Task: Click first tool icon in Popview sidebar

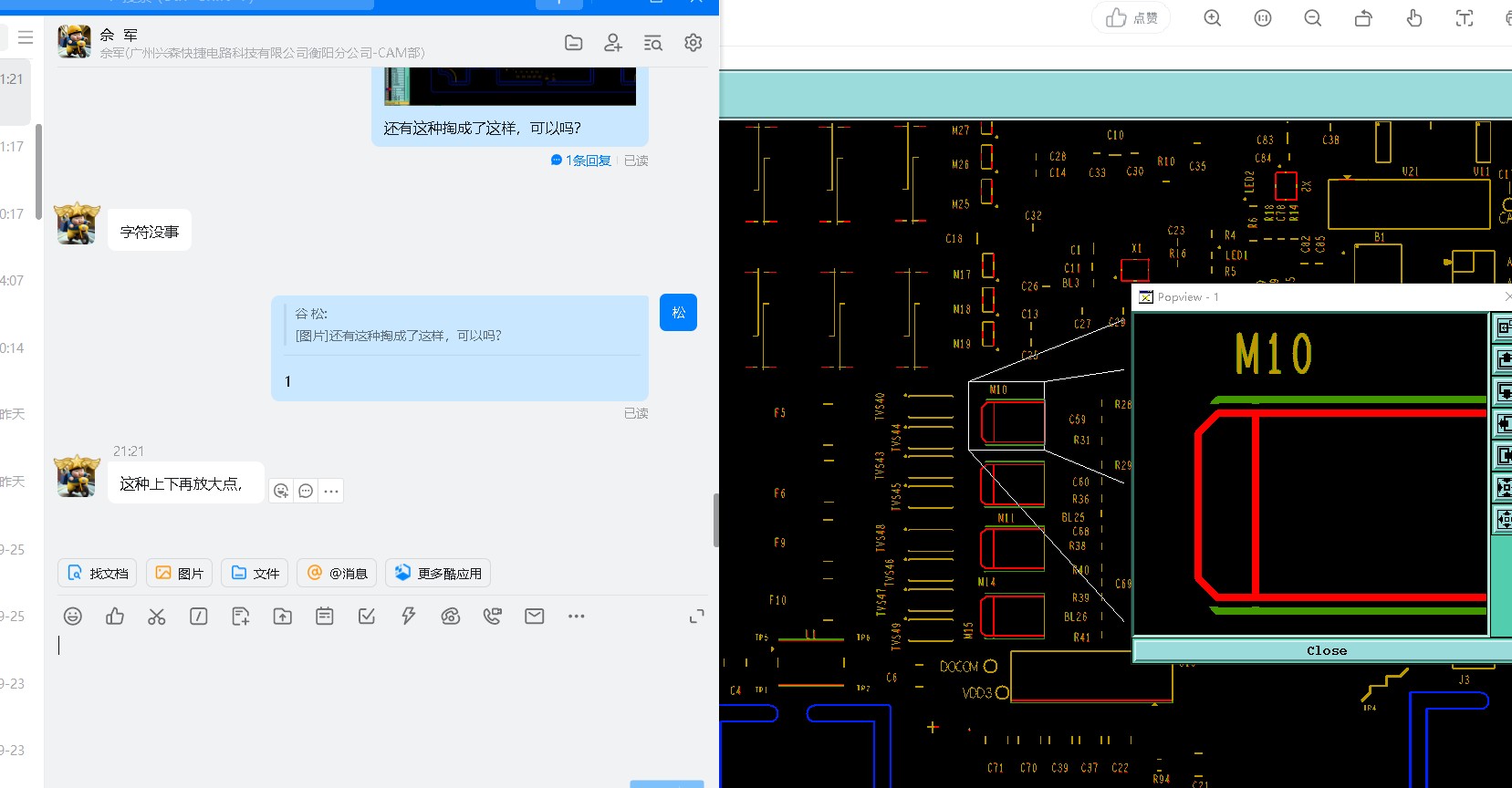Action: tap(1503, 327)
